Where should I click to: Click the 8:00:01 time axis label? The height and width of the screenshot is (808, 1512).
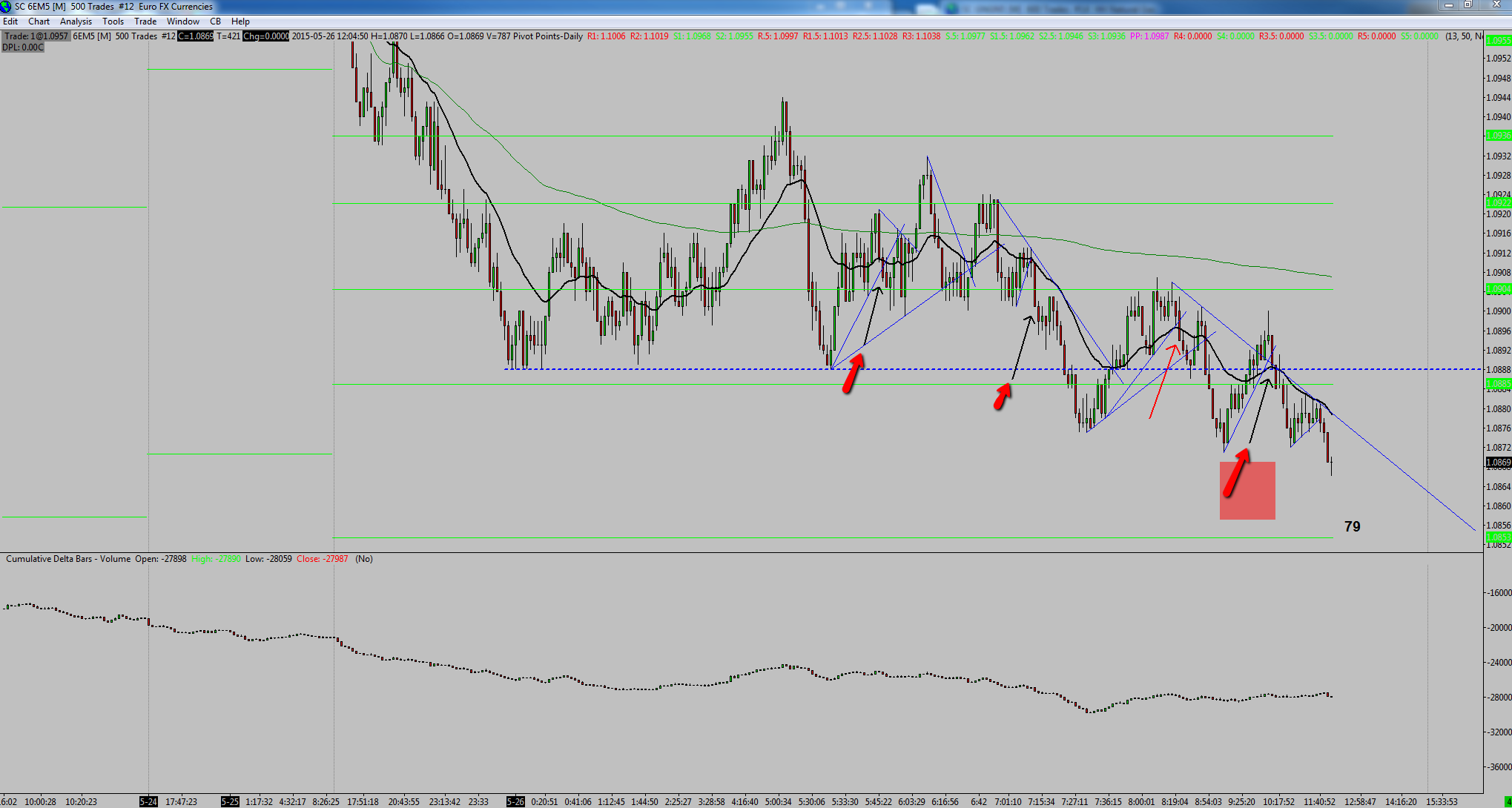click(x=1141, y=802)
